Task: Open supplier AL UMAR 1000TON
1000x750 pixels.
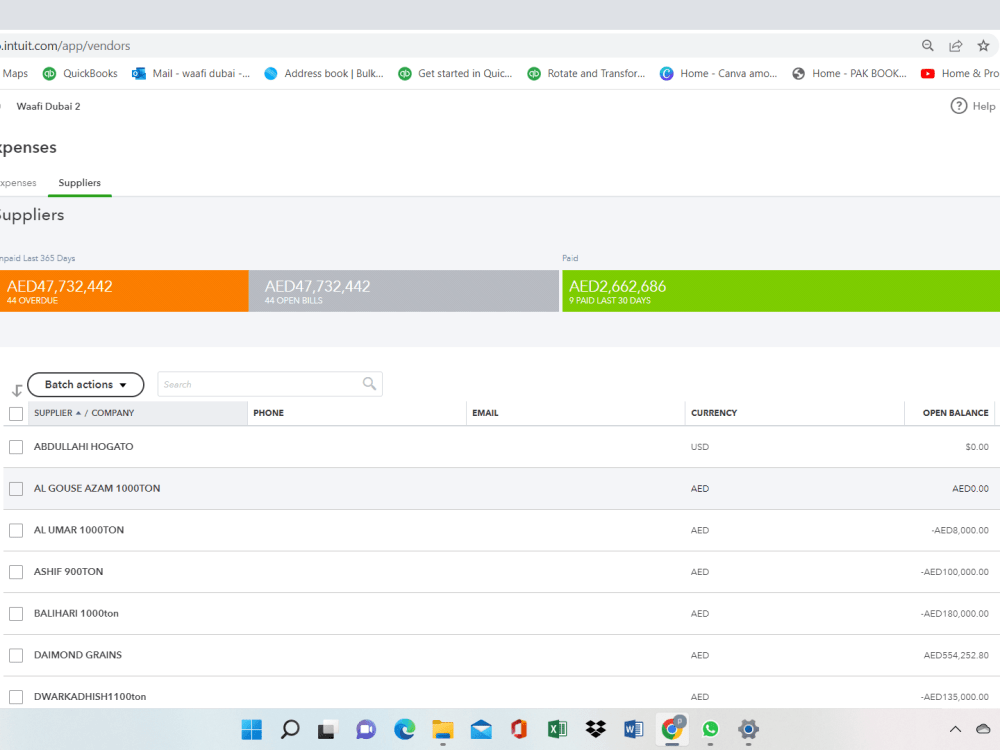Action: 79,530
